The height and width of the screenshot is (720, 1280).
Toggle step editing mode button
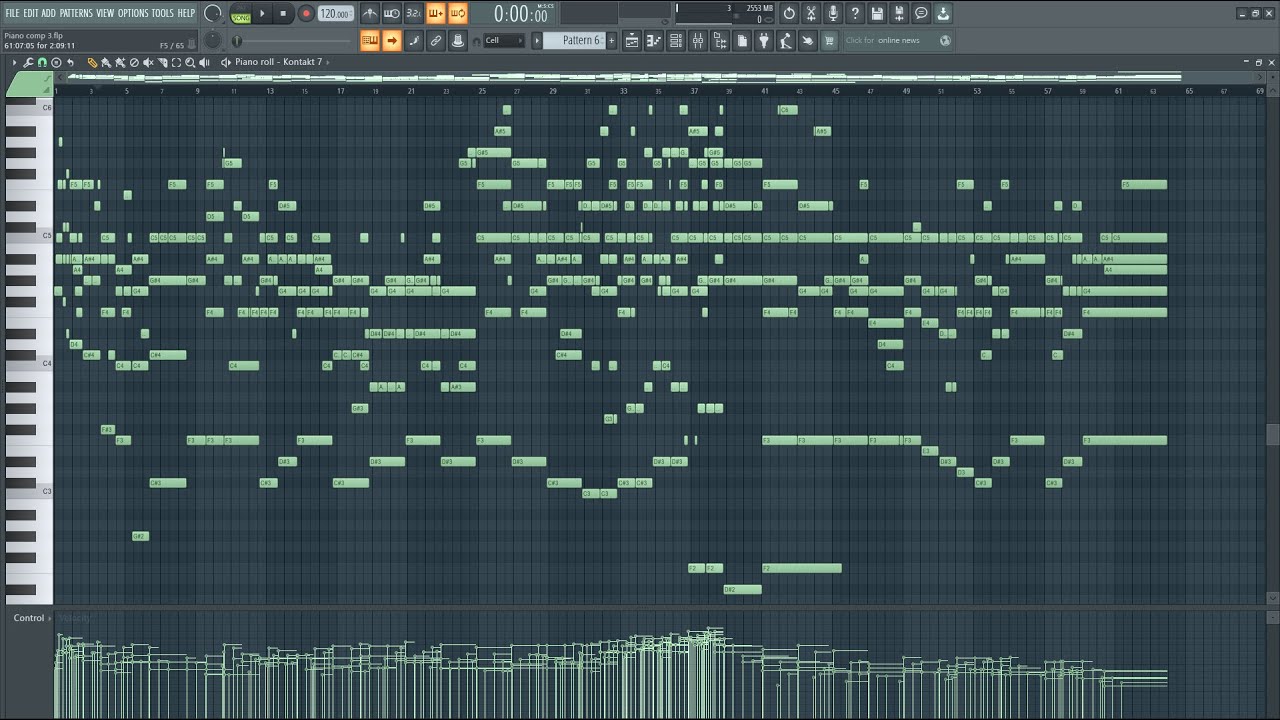tap(414, 41)
